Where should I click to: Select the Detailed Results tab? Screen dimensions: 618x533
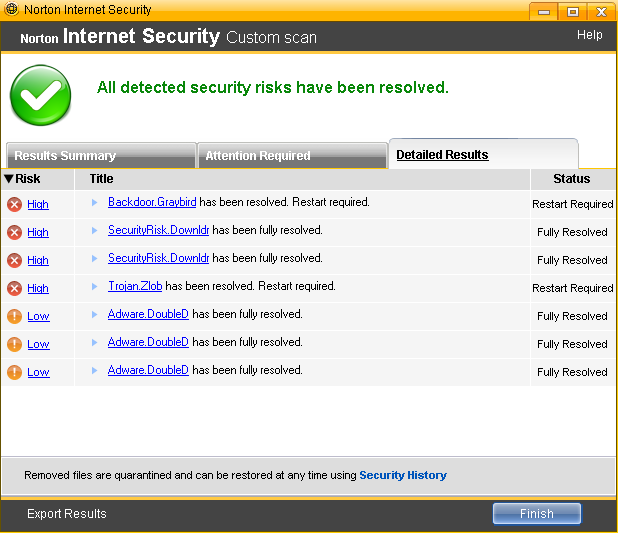(442, 155)
